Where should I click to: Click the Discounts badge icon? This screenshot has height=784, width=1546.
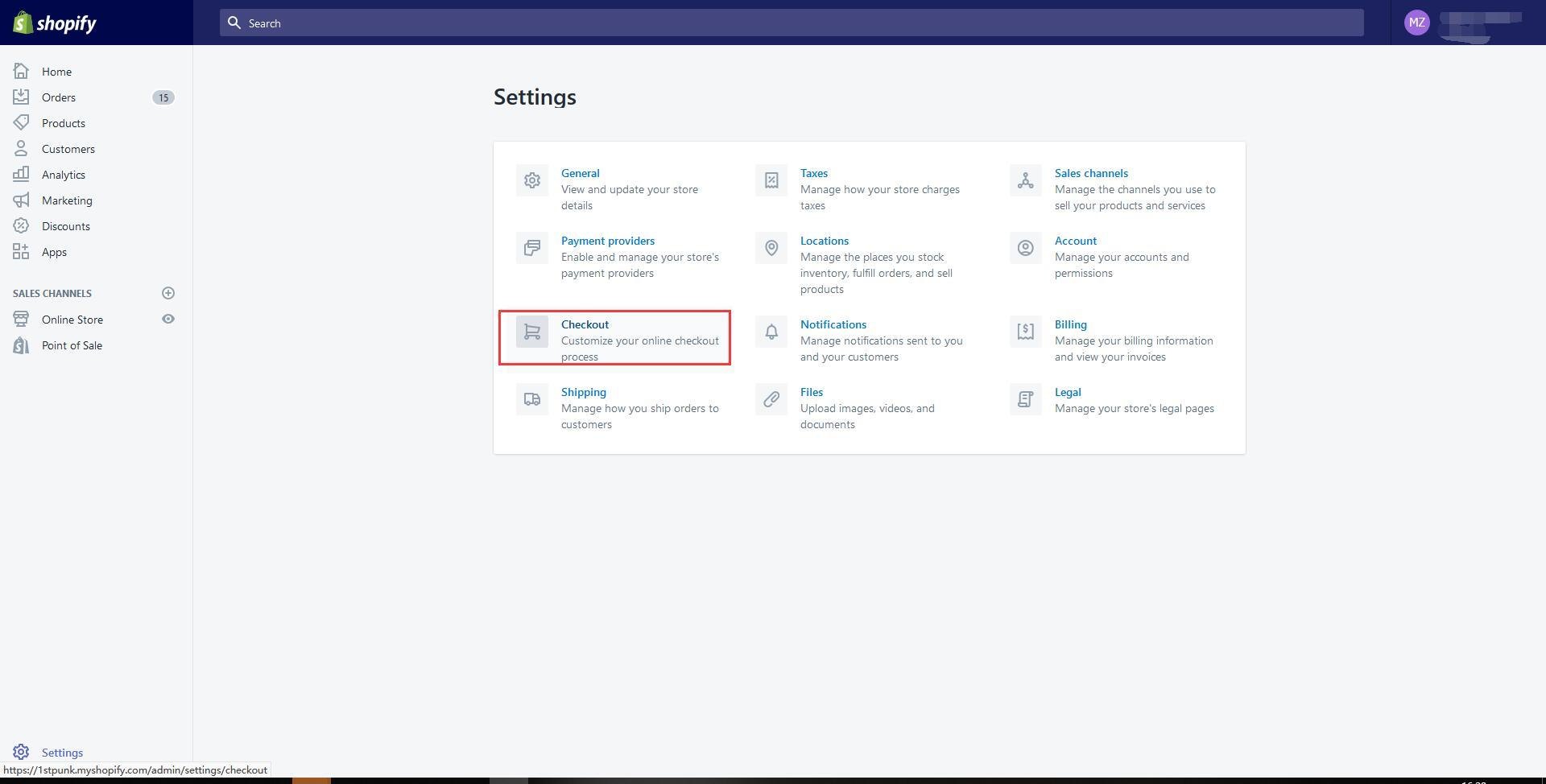click(21, 225)
